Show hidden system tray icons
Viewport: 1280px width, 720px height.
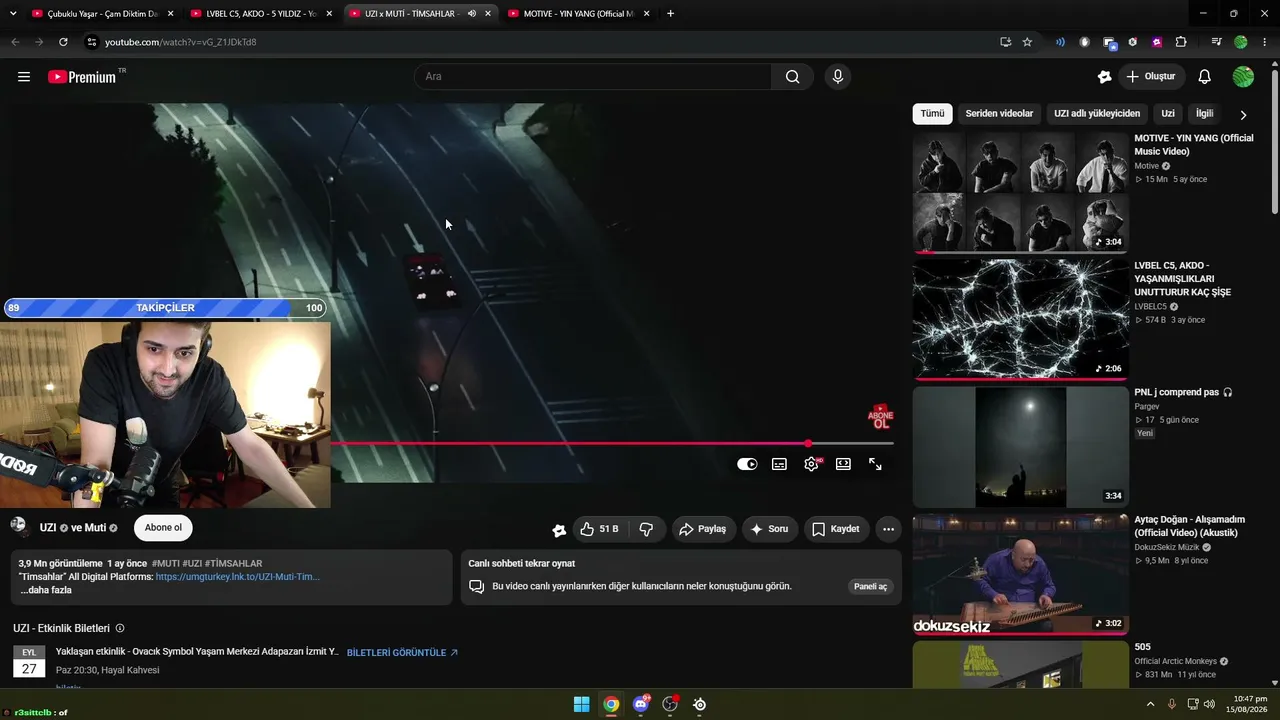tap(1150, 704)
